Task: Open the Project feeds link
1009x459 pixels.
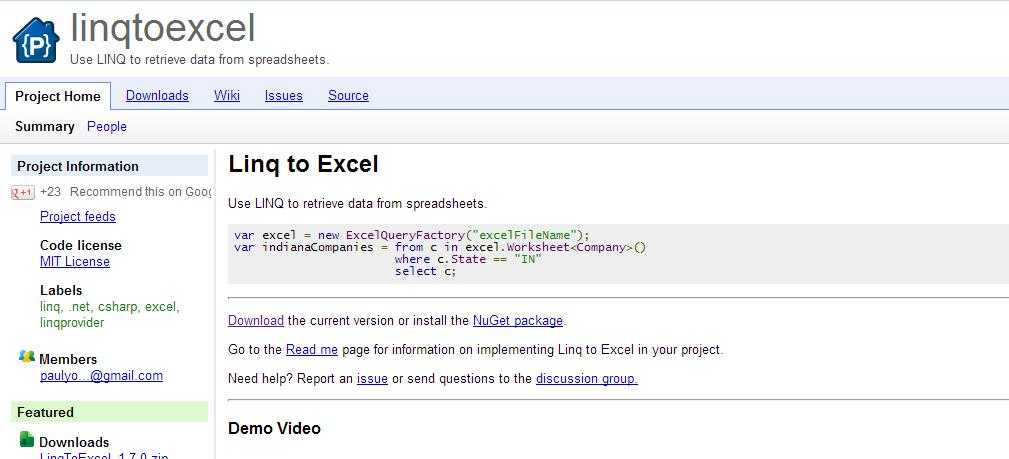Action: click(78, 216)
